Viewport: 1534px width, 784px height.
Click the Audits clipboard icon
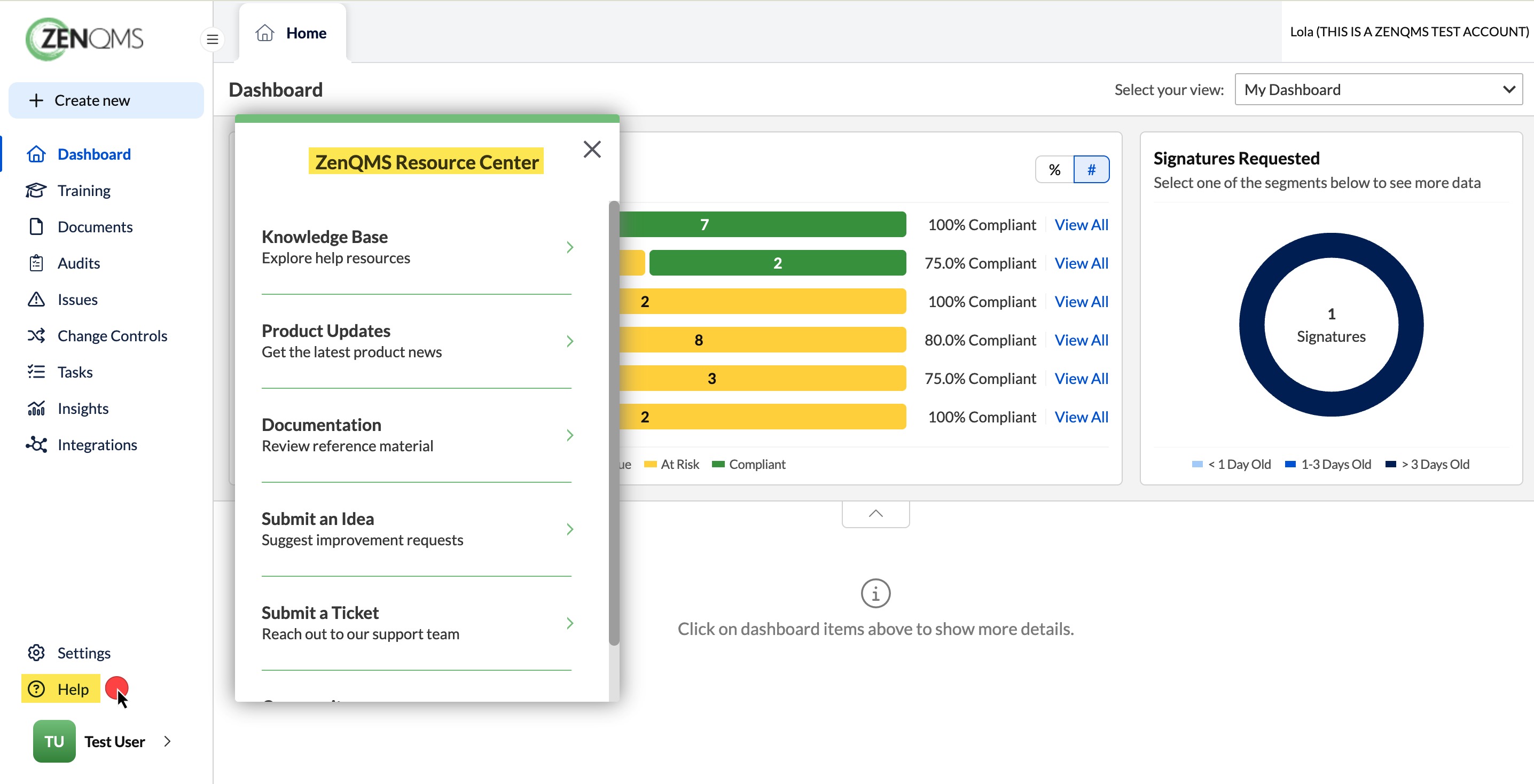point(36,263)
